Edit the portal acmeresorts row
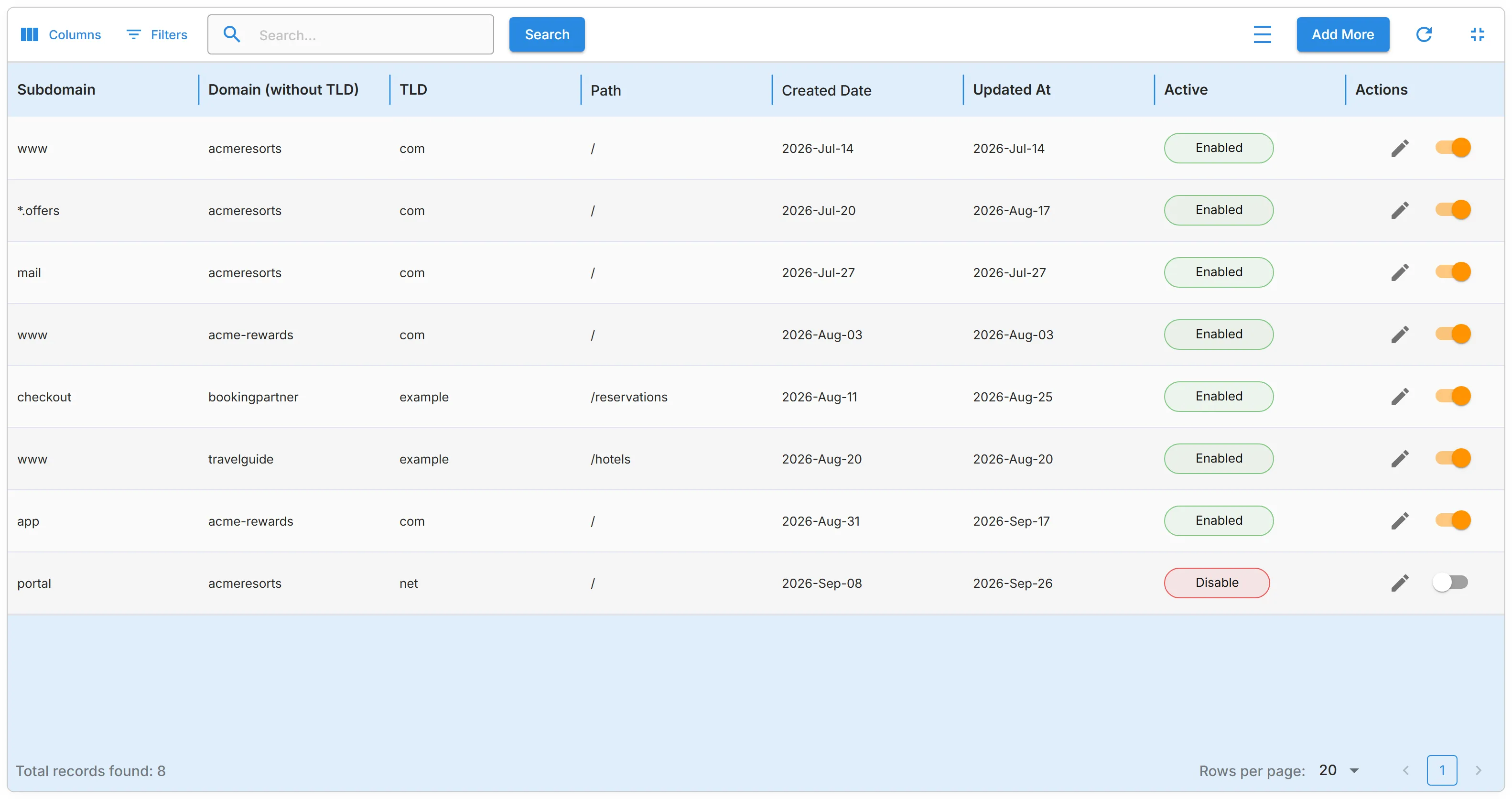The height and width of the screenshot is (799, 1512). (1399, 583)
